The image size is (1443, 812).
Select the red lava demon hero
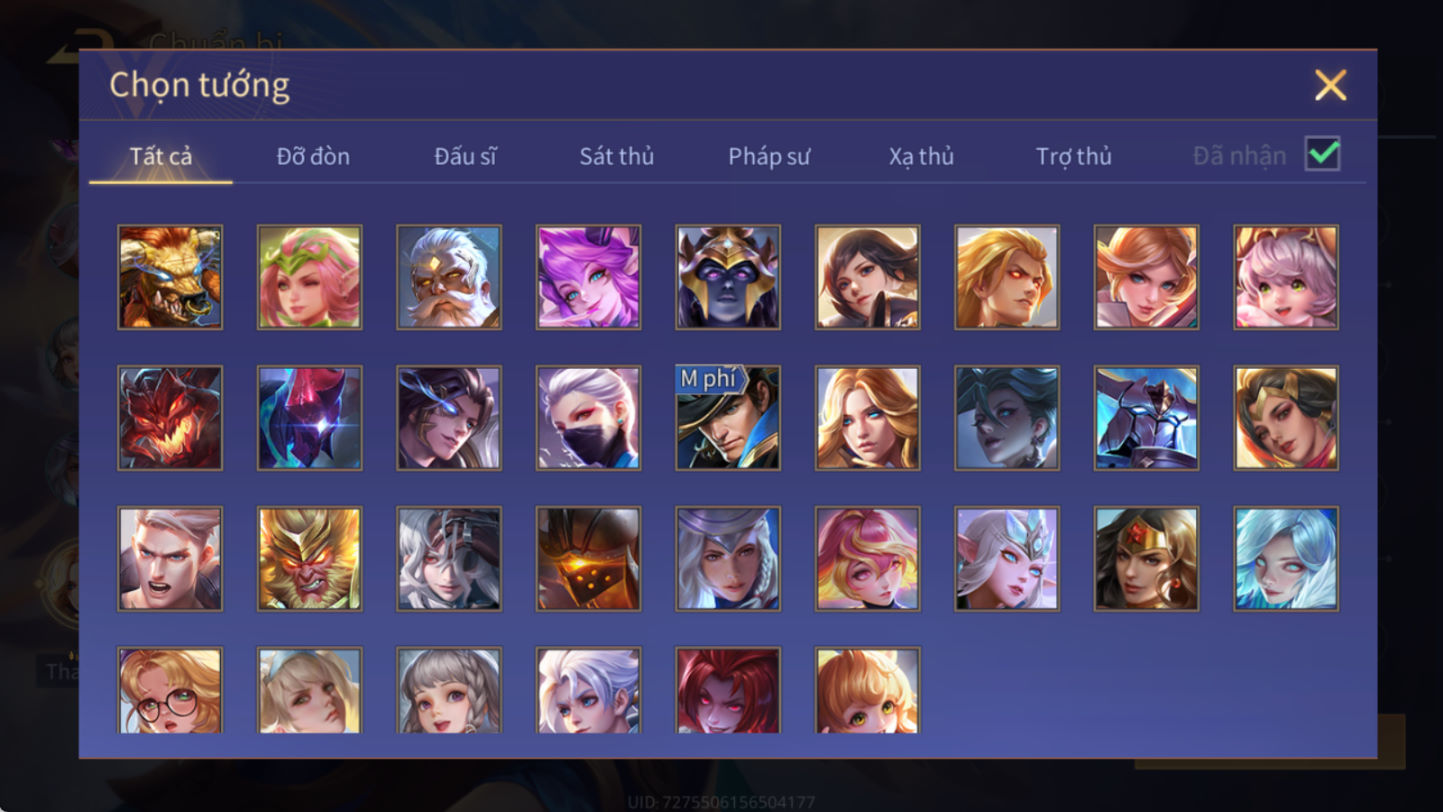[x=170, y=418]
